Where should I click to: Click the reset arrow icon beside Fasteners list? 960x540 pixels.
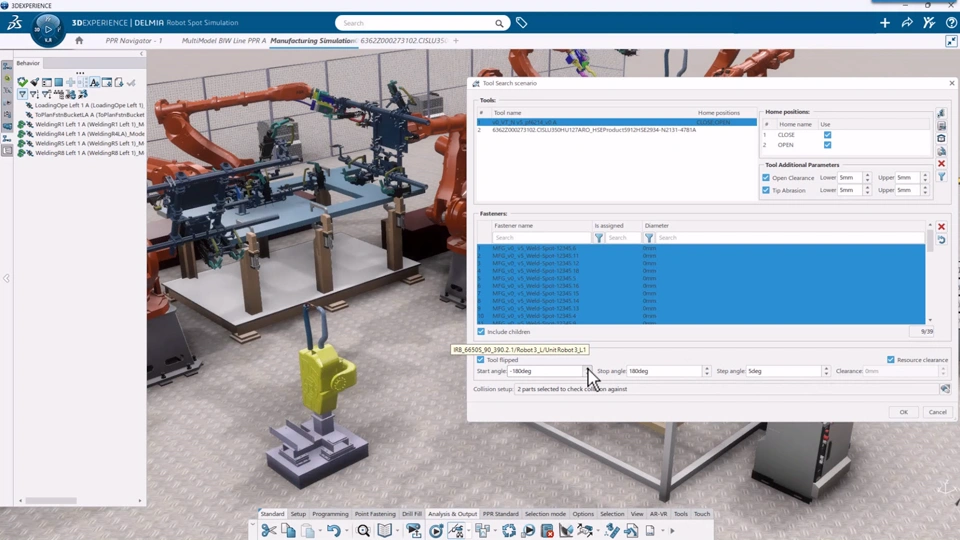coord(942,239)
